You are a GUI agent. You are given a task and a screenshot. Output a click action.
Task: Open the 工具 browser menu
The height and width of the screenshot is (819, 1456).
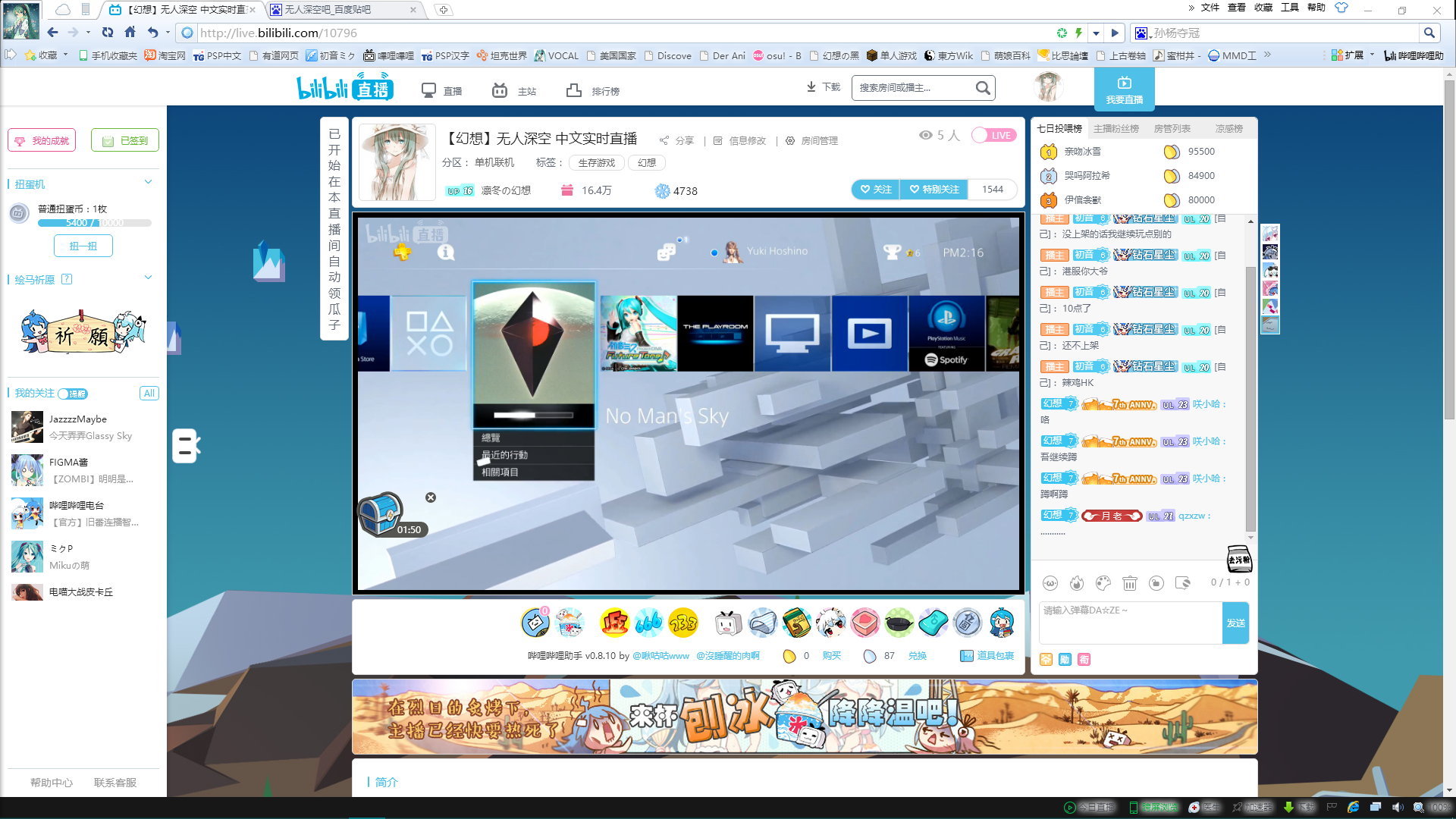[1289, 8]
